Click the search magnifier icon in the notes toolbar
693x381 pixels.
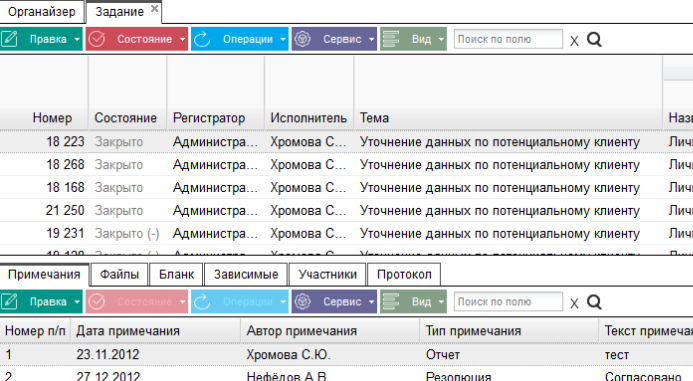pos(594,302)
